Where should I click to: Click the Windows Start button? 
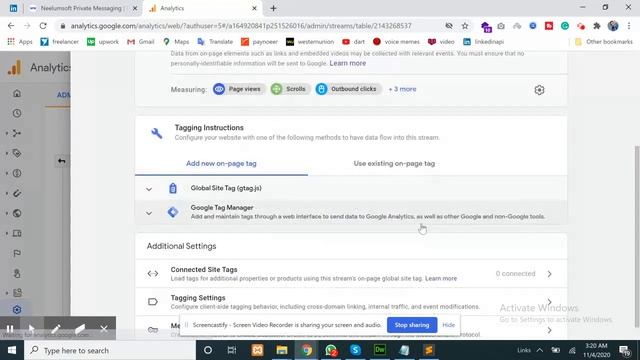click(12, 350)
